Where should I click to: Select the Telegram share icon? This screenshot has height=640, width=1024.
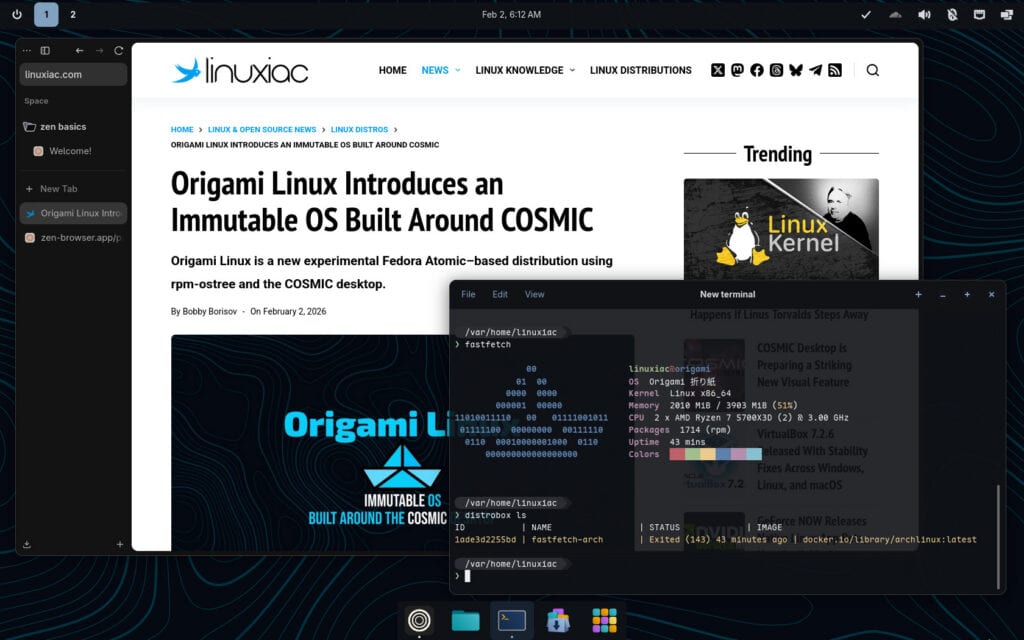tap(815, 70)
